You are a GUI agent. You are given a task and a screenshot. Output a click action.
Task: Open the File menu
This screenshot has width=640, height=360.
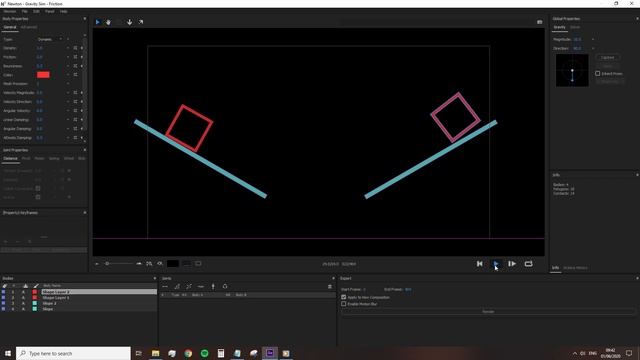[24, 11]
